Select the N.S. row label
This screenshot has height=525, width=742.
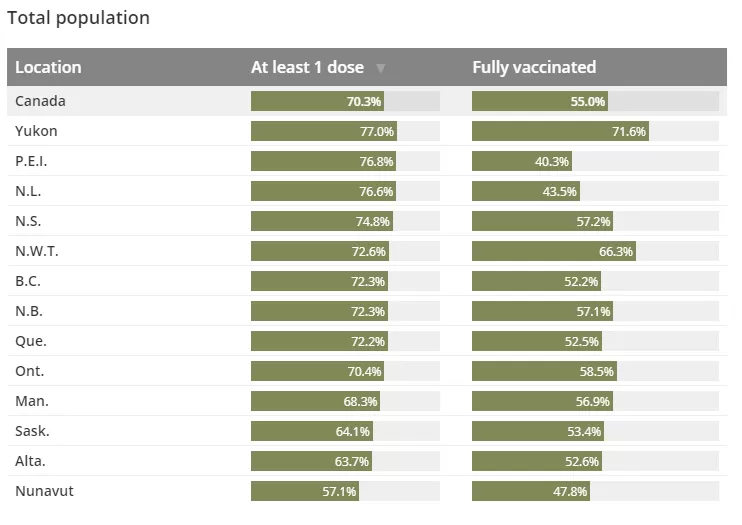click(x=28, y=221)
